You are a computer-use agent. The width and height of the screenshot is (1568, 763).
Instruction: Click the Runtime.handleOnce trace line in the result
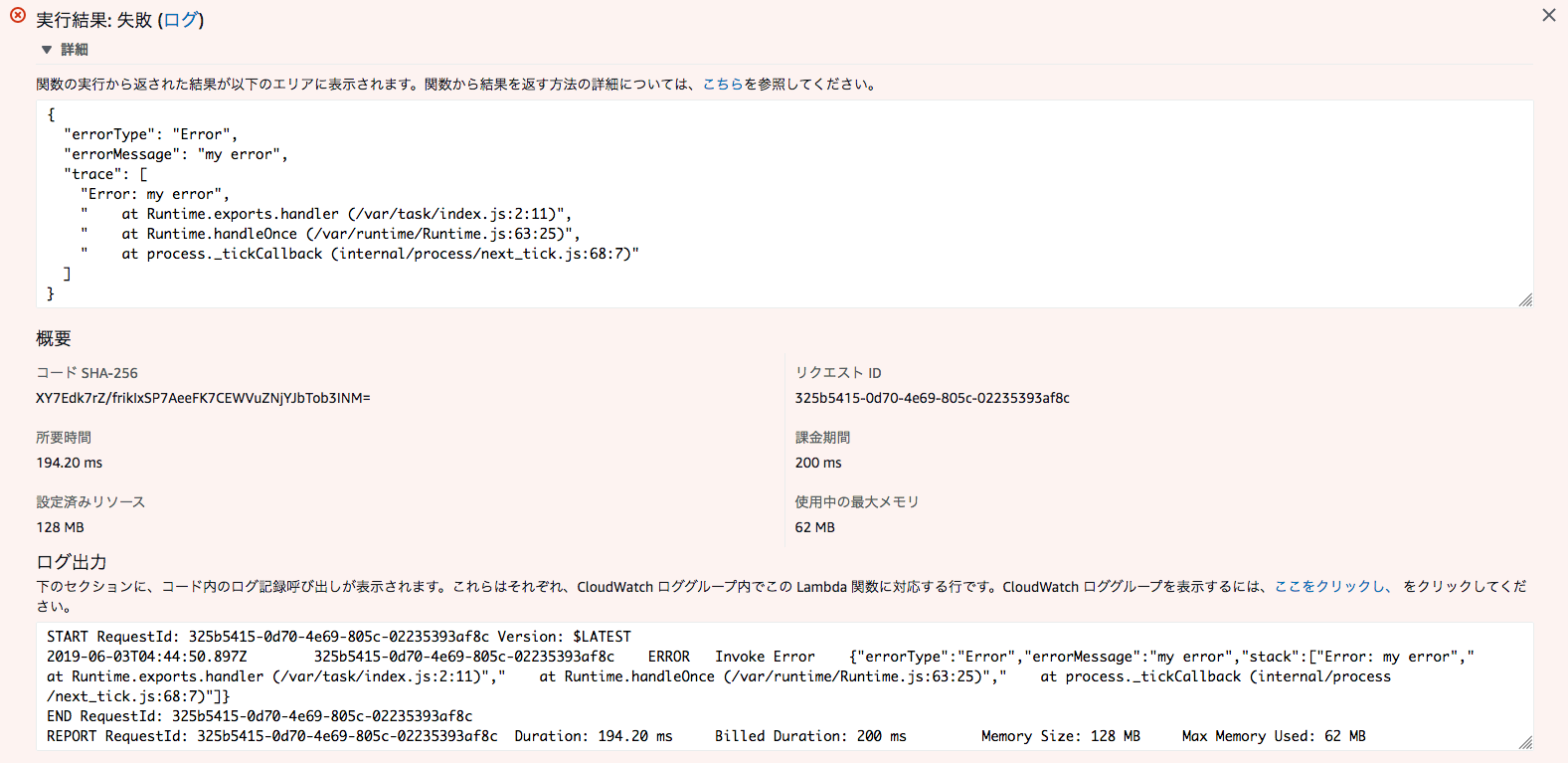pyautogui.click(x=330, y=234)
